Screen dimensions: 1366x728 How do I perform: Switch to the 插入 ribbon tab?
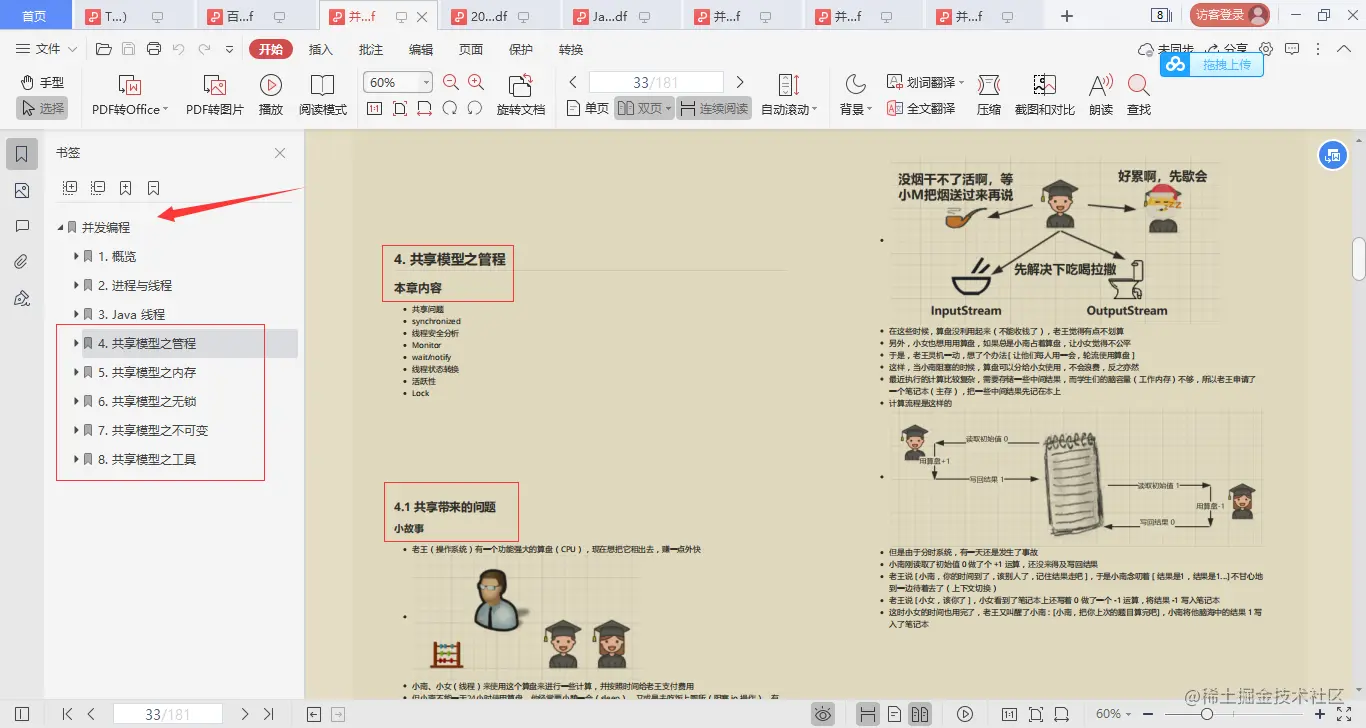pyautogui.click(x=320, y=48)
